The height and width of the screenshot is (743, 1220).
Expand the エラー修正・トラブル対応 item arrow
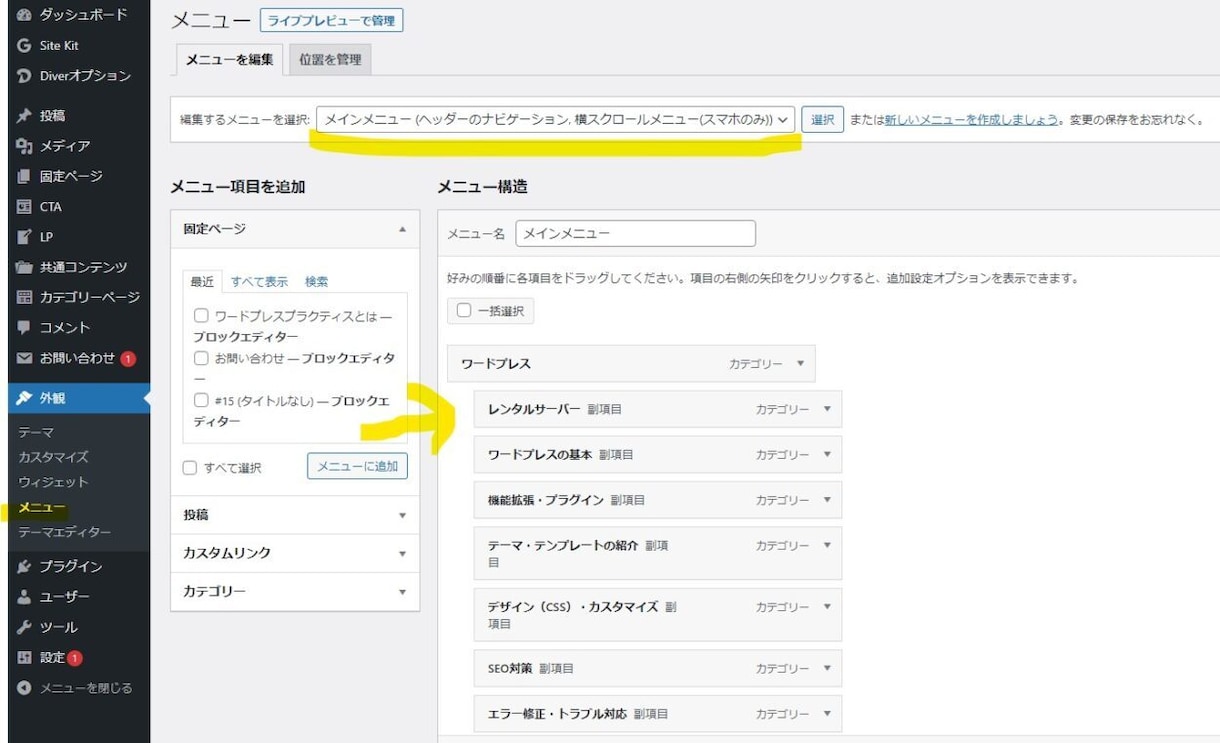pos(827,714)
